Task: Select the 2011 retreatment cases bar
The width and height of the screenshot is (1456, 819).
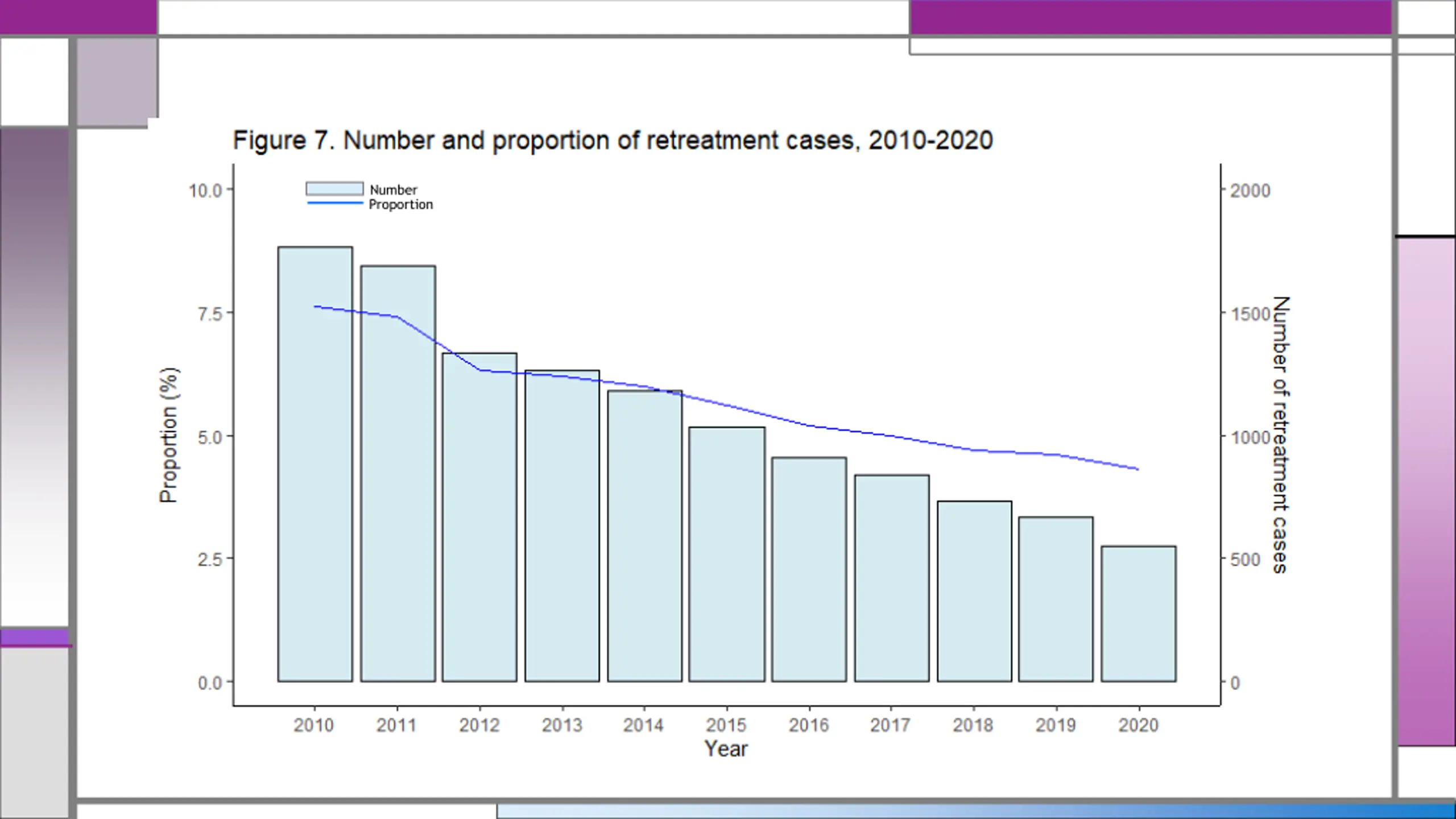Action: pyautogui.click(x=398, y=473)
